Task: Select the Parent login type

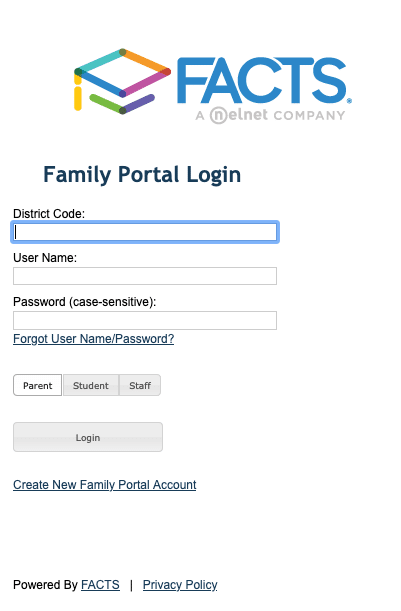Action: click(x=37, y=385)
